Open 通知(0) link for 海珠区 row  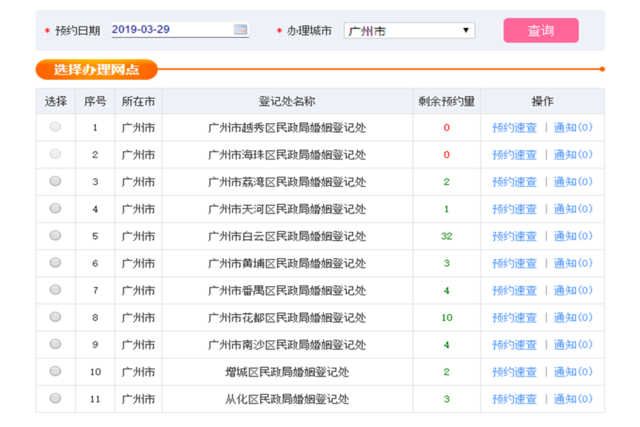[573, 155]
